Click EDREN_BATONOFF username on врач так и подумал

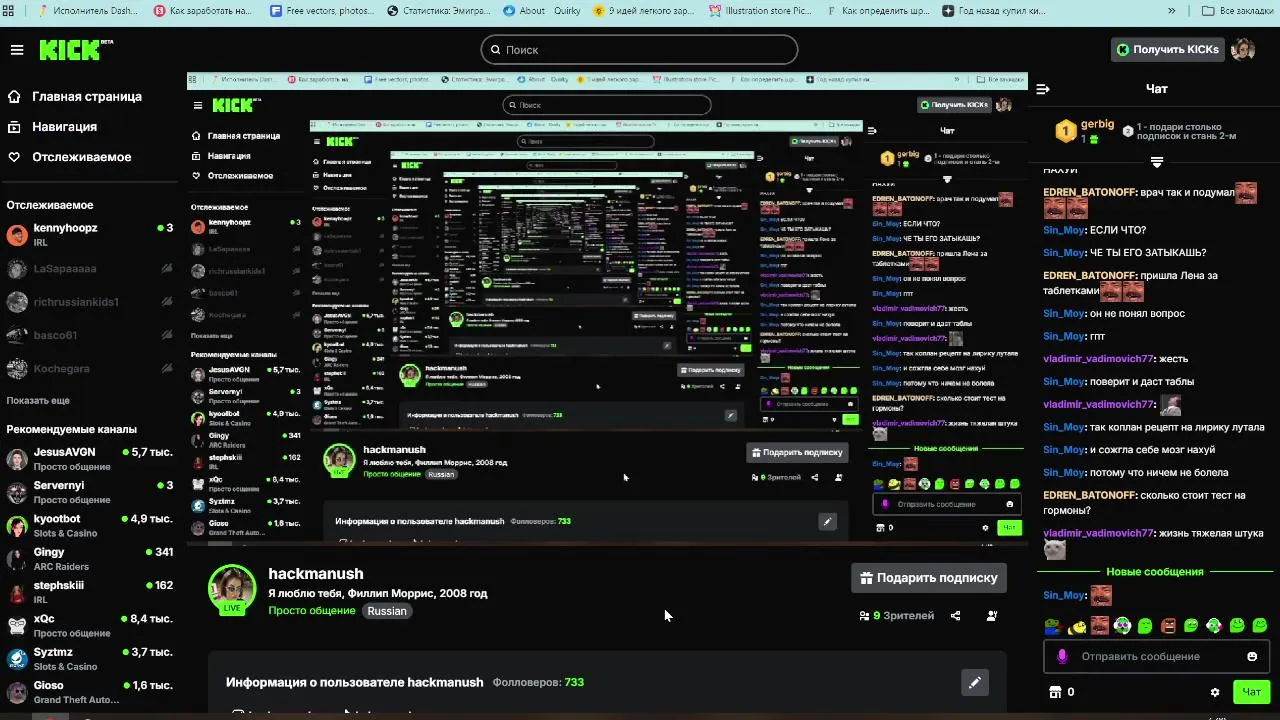(1089, 192)
